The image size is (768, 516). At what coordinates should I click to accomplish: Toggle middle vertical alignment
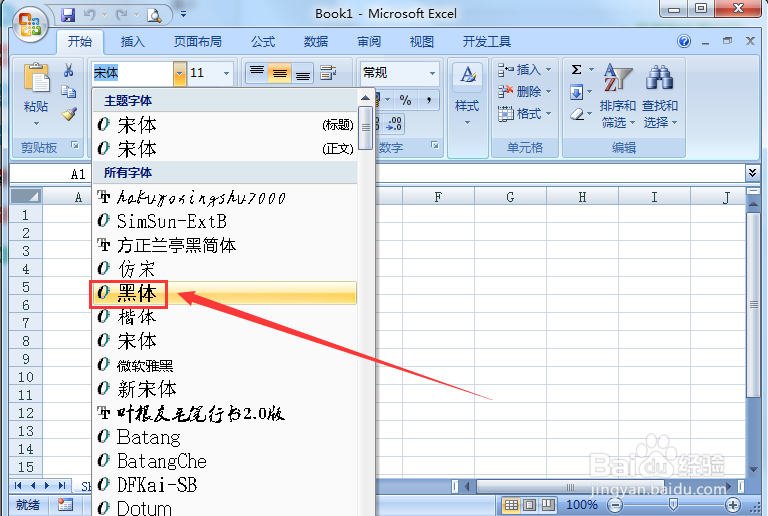(280, 73)
